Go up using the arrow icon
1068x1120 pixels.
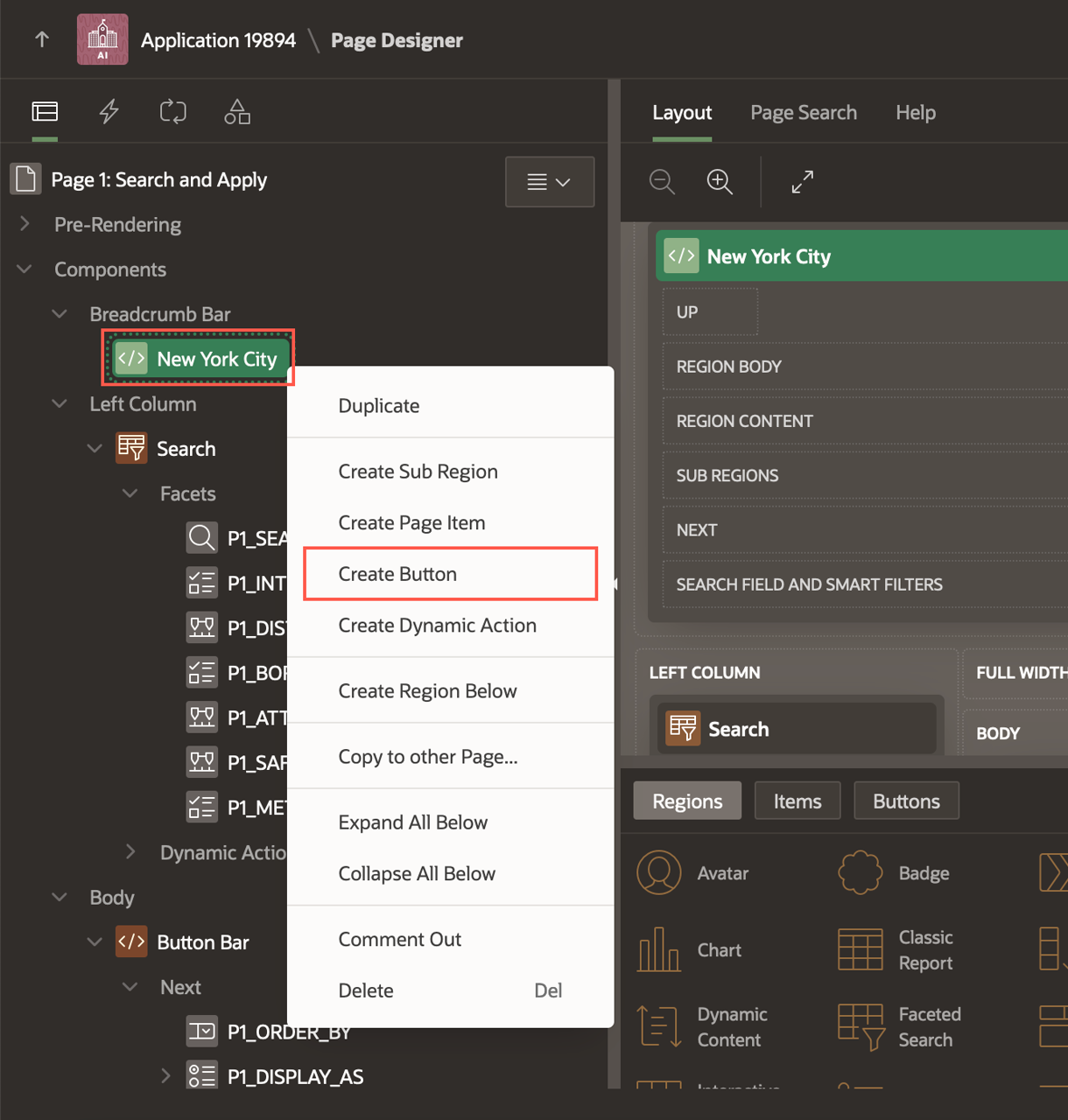pyautogui.click(x=42, y=39)
